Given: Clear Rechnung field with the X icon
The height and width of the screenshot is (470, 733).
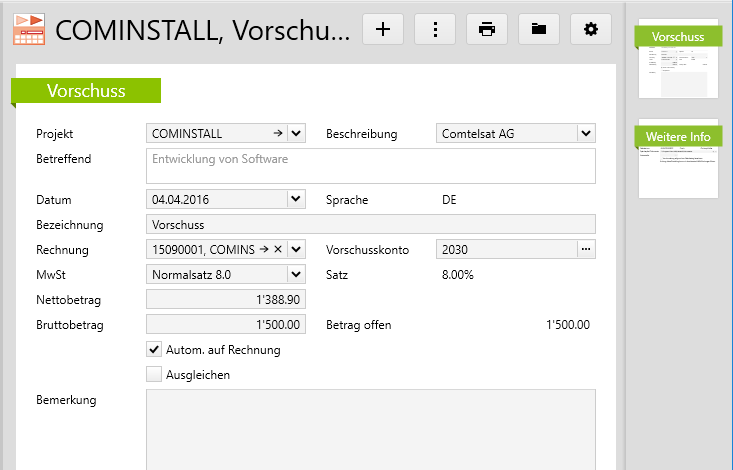Looking at the screenshot, I should coord(278,249).
